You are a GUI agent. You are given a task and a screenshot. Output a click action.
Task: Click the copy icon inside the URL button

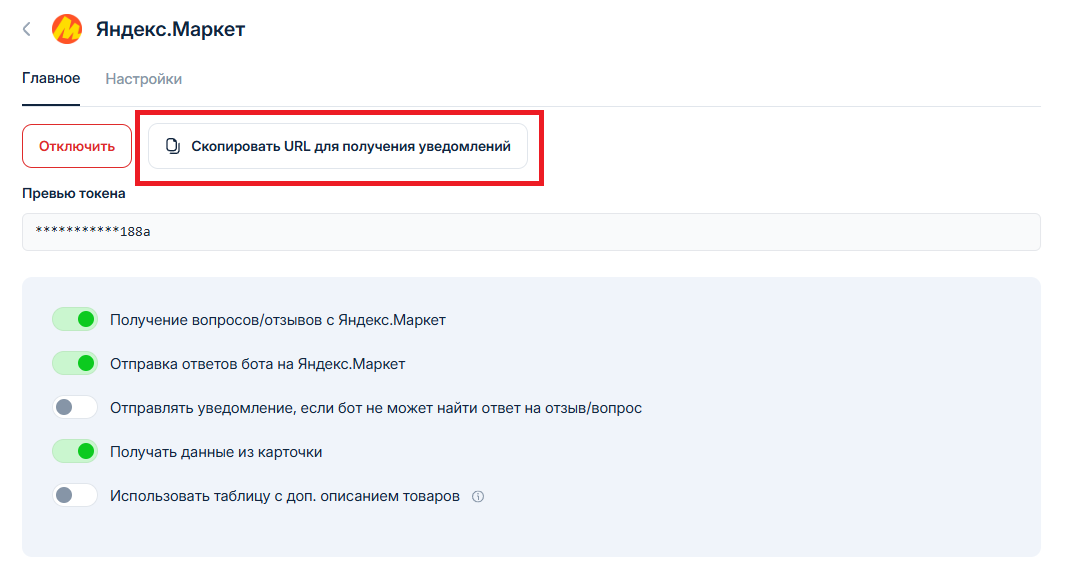pos(172,146)
